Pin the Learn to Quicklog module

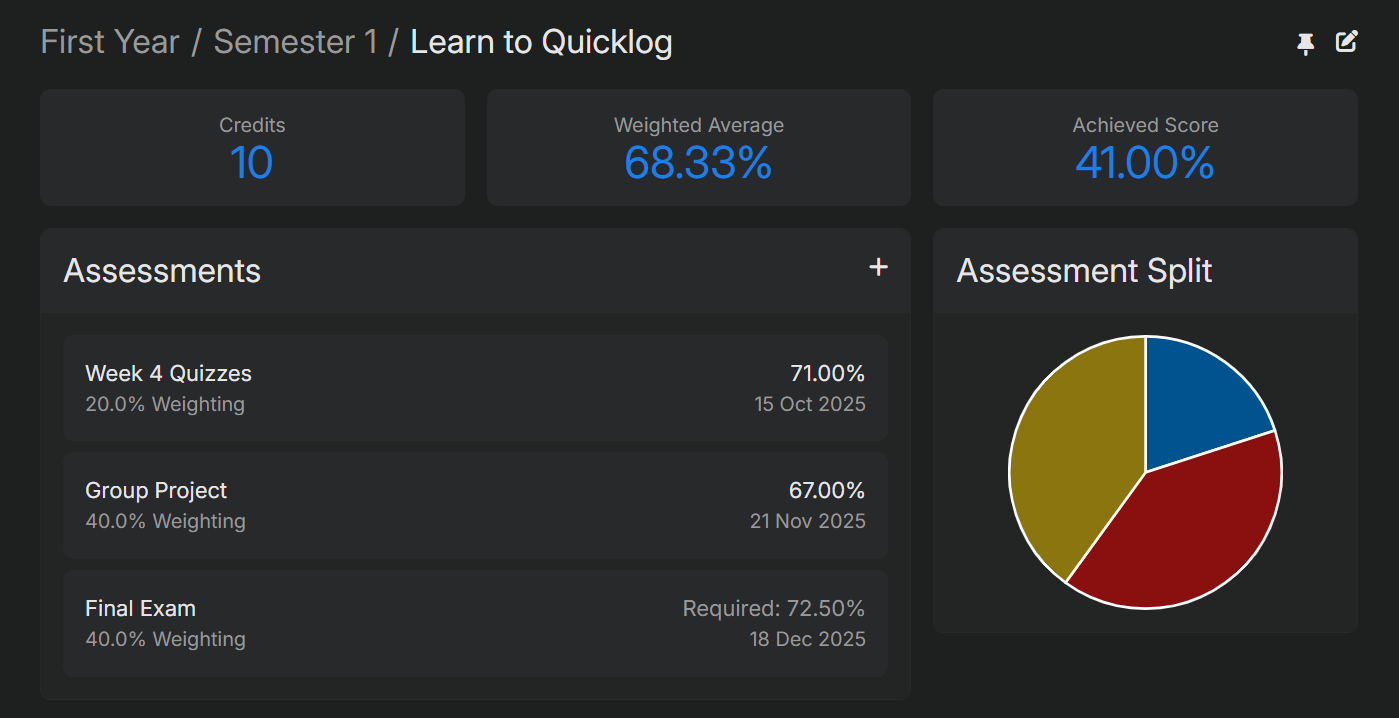(1305, 43)
